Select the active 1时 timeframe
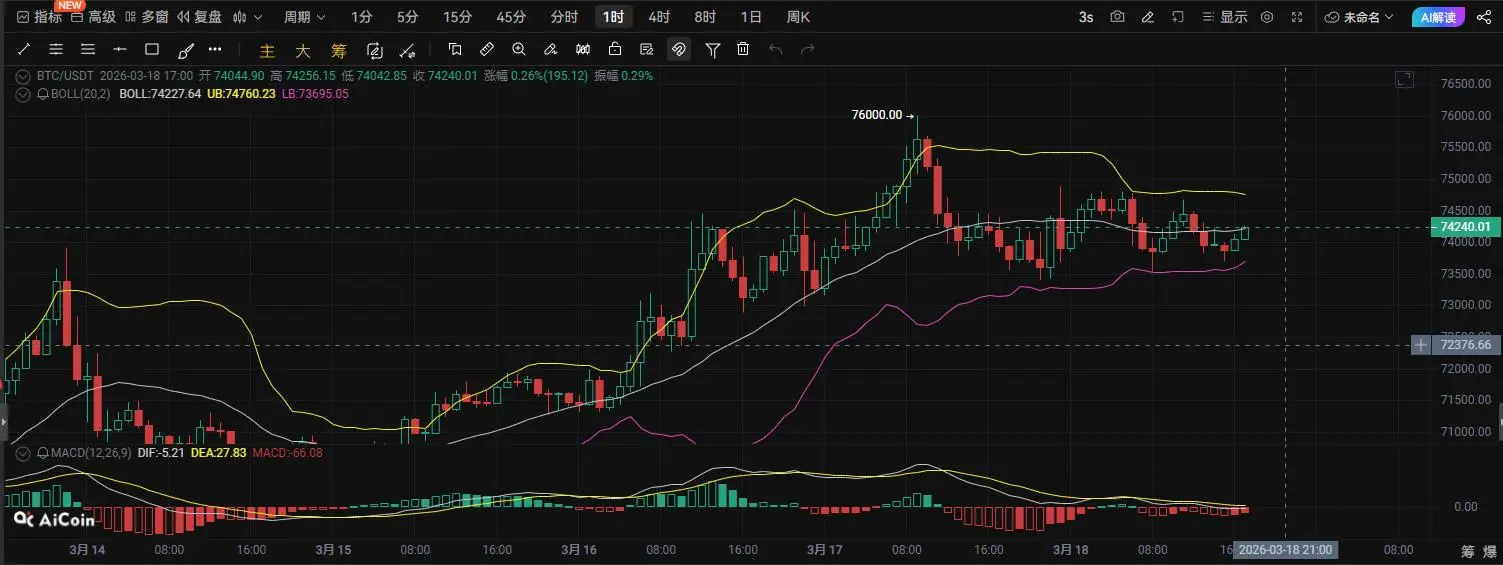 pos(614,17)
